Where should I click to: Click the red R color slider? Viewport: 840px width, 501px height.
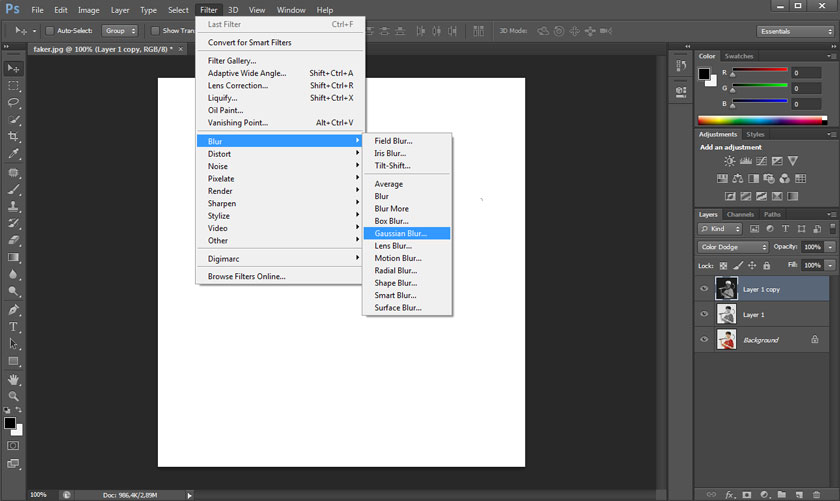click(x=760, y=70)
